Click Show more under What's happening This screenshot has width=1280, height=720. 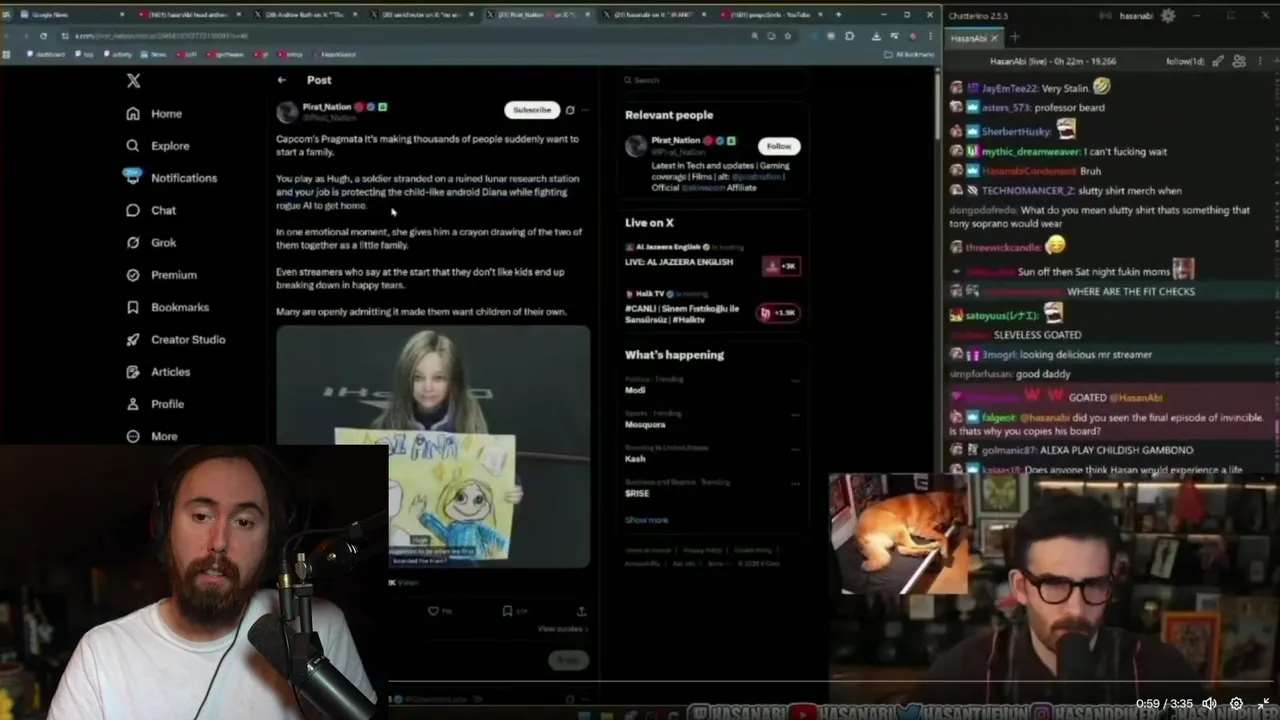point(646,520)
